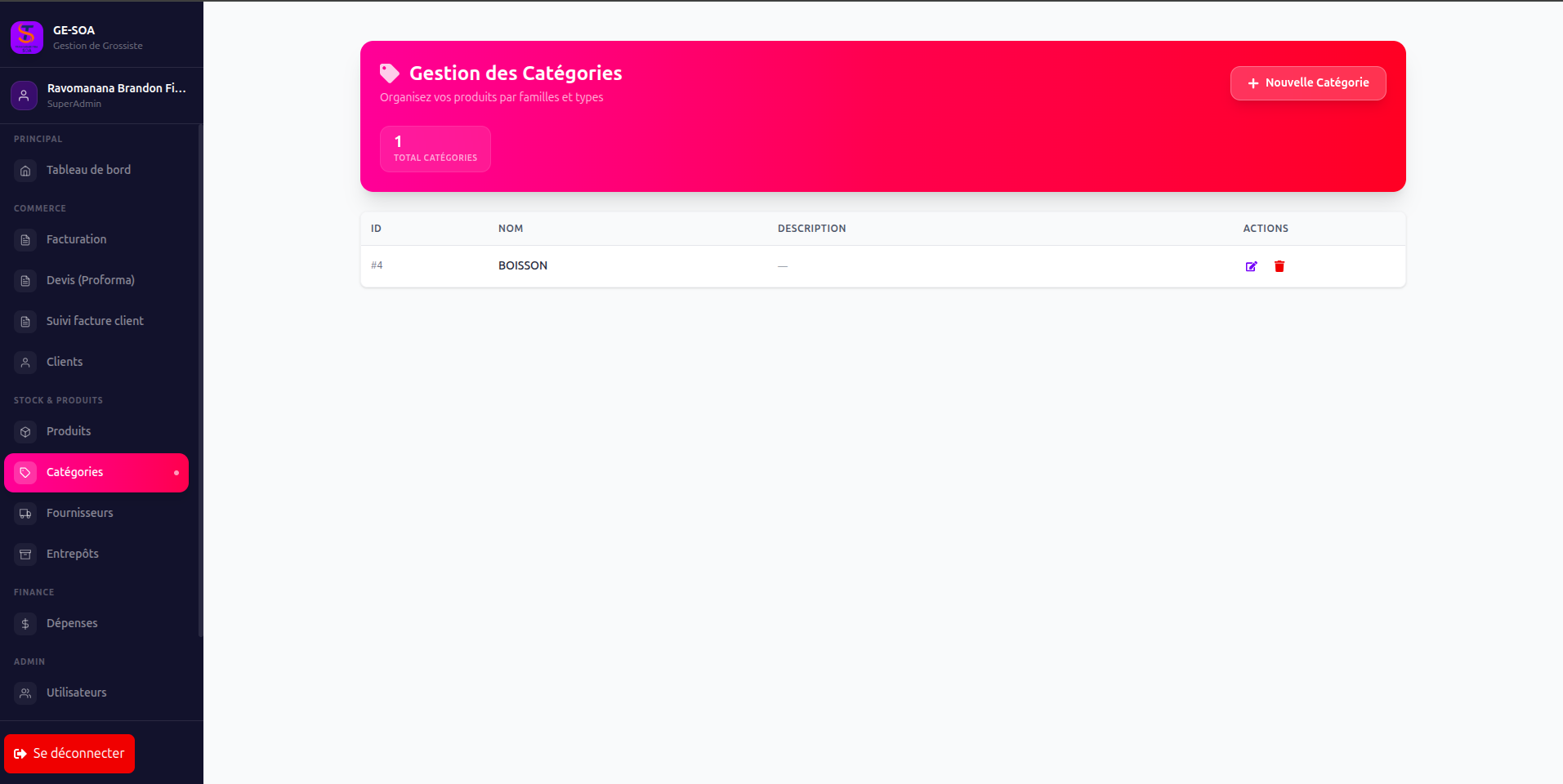The height and width of the screenshot is (784, 1563).
Task: Open Utilisateurs admin page
Action: coord(96,693)
